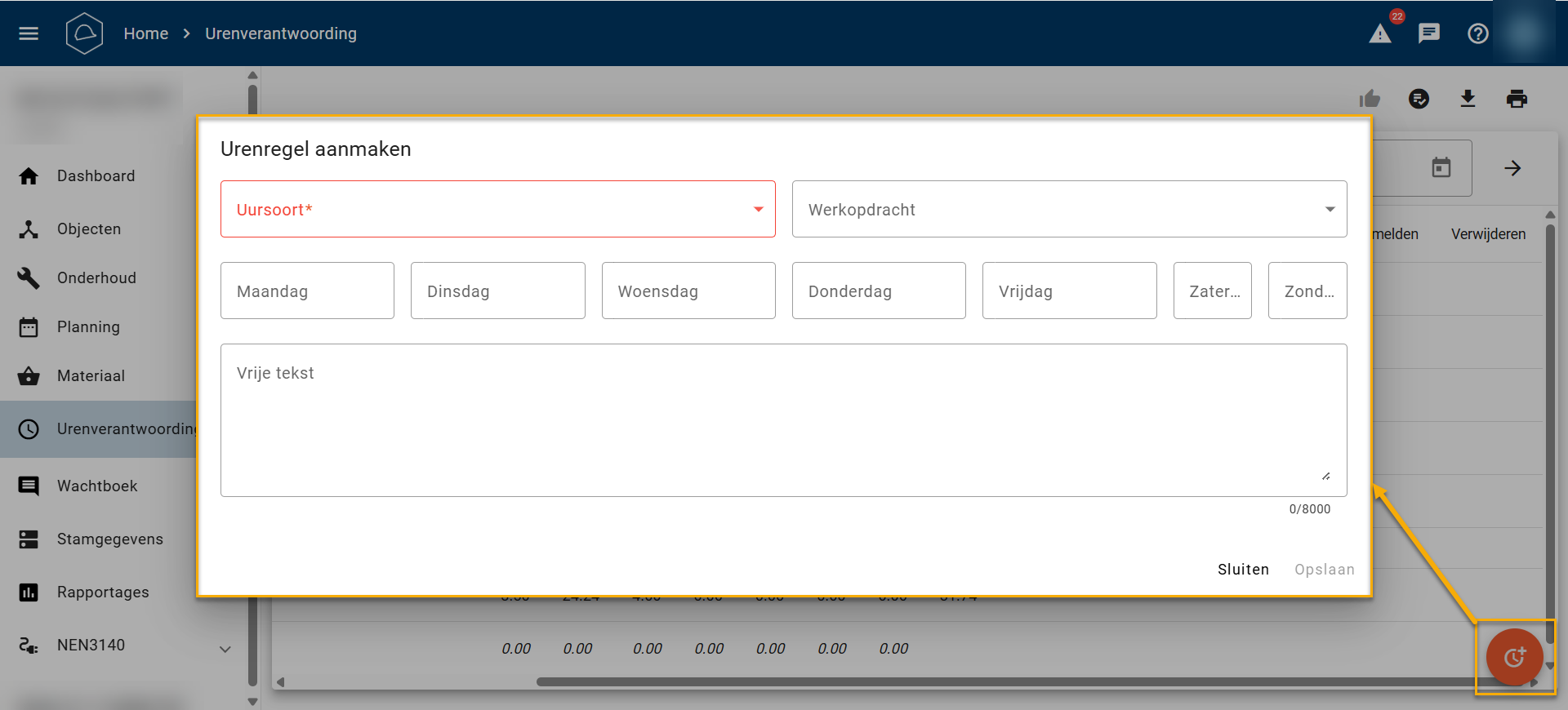The image size is (1568, 710).
Task: Go to next week arrow
Action: point(1512,168)
